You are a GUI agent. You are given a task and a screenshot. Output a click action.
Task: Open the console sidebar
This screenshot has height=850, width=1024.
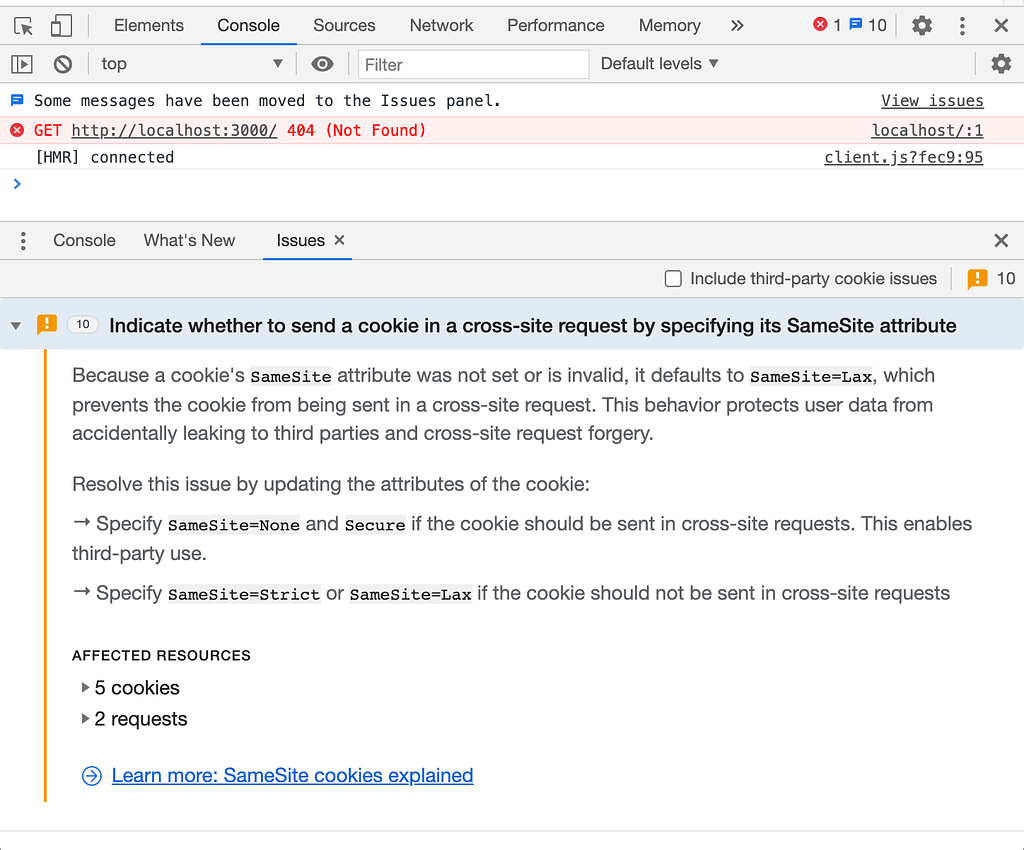(22, 63)
